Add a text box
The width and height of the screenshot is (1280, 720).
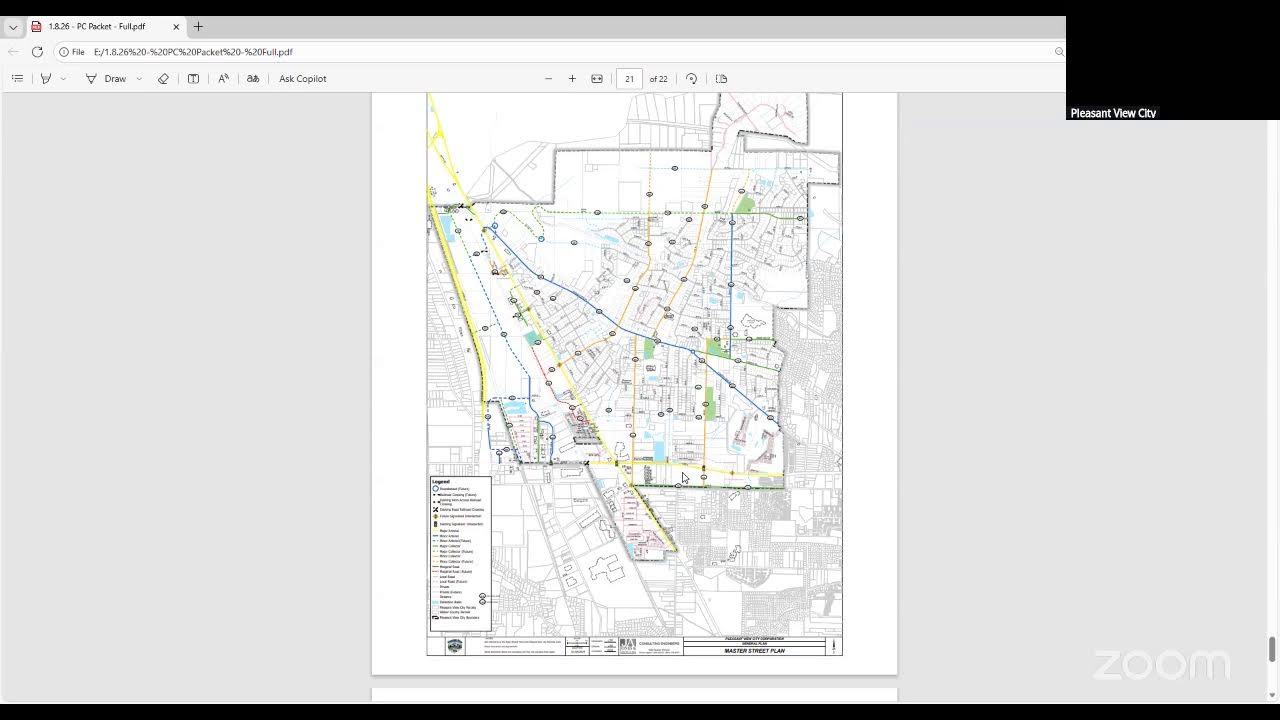(x=193, y=79)
